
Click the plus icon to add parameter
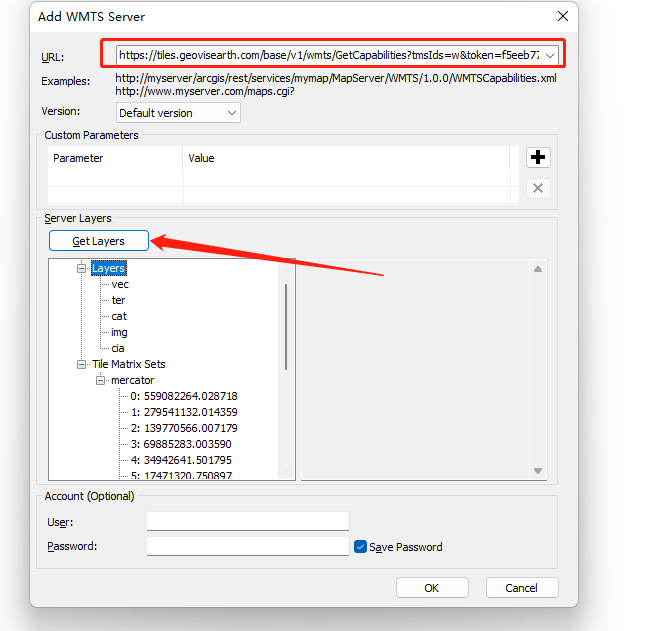tap(538, 157)
